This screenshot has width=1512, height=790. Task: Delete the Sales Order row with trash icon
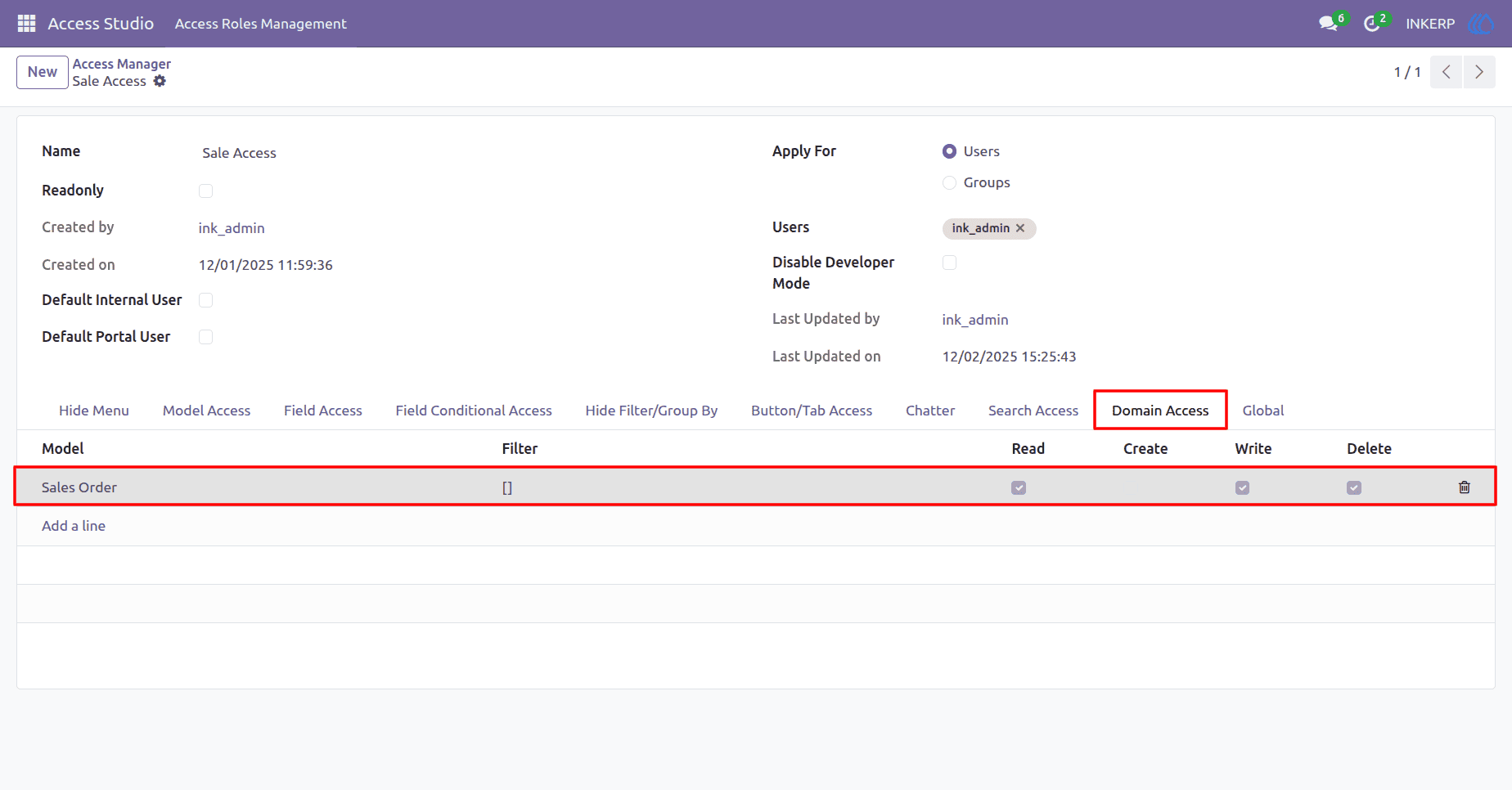click(x=1465, y=487)
